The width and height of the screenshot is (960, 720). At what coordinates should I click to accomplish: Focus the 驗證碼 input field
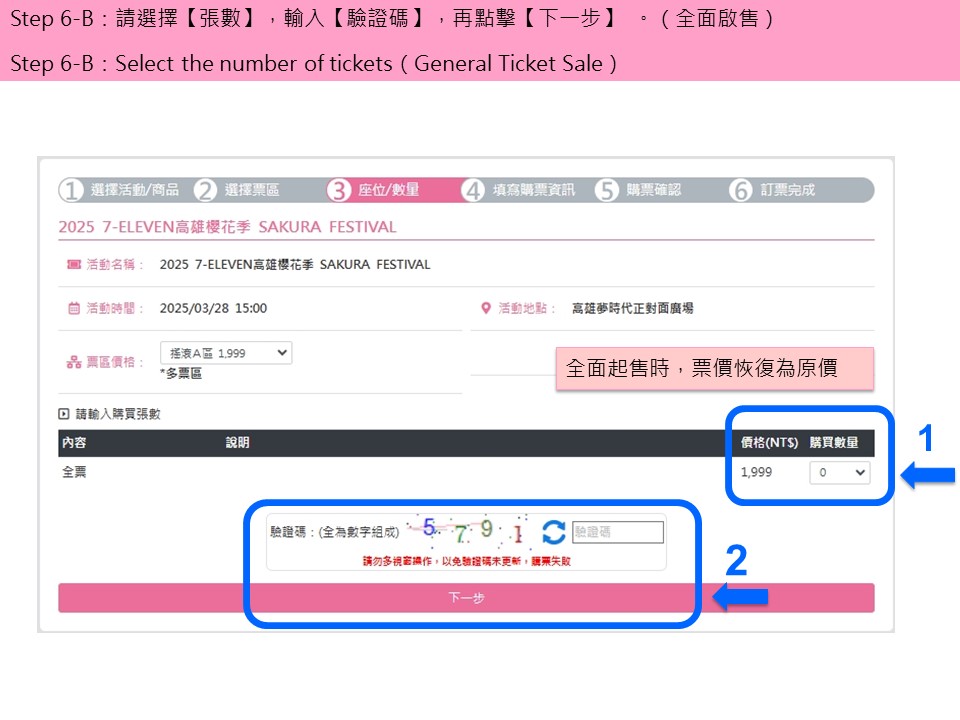tap(618, 532)
